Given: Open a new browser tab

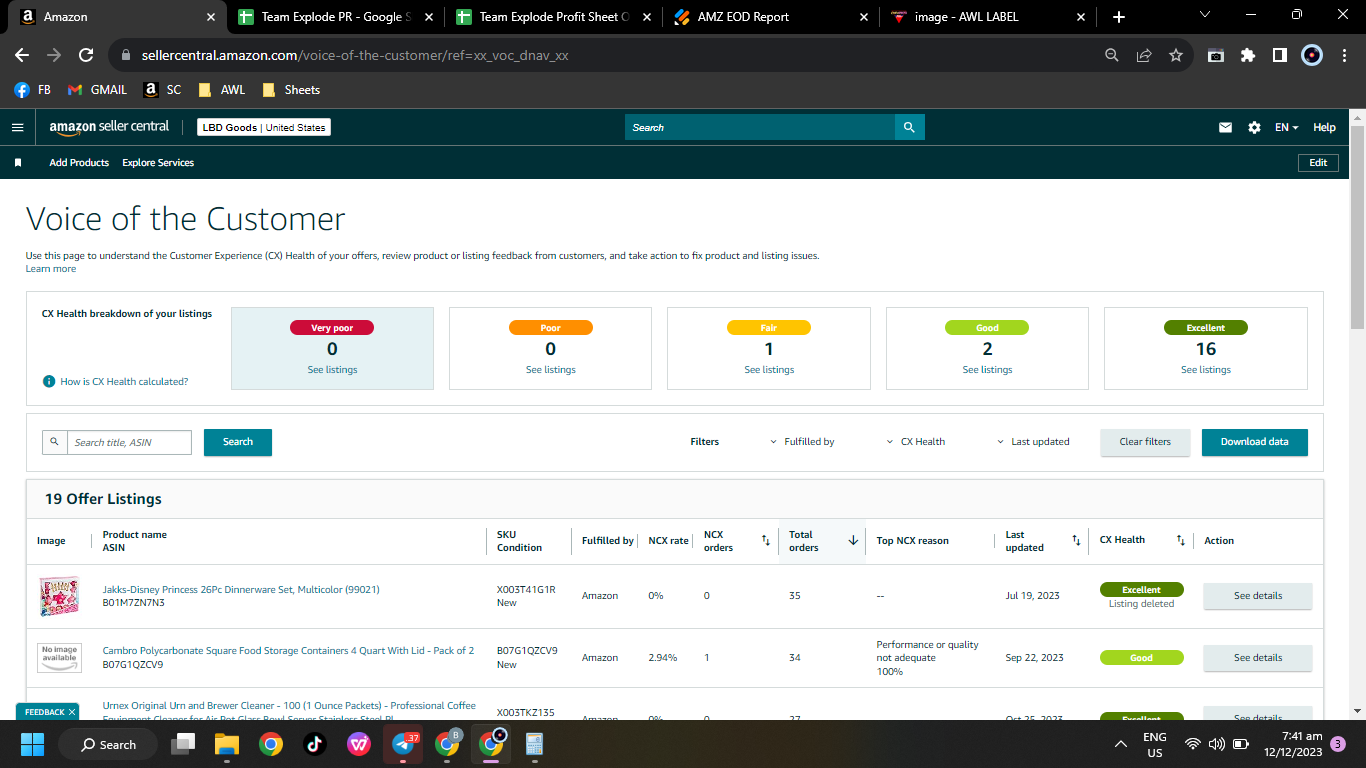Looking at the screenshot, I should pos(1119,17).
